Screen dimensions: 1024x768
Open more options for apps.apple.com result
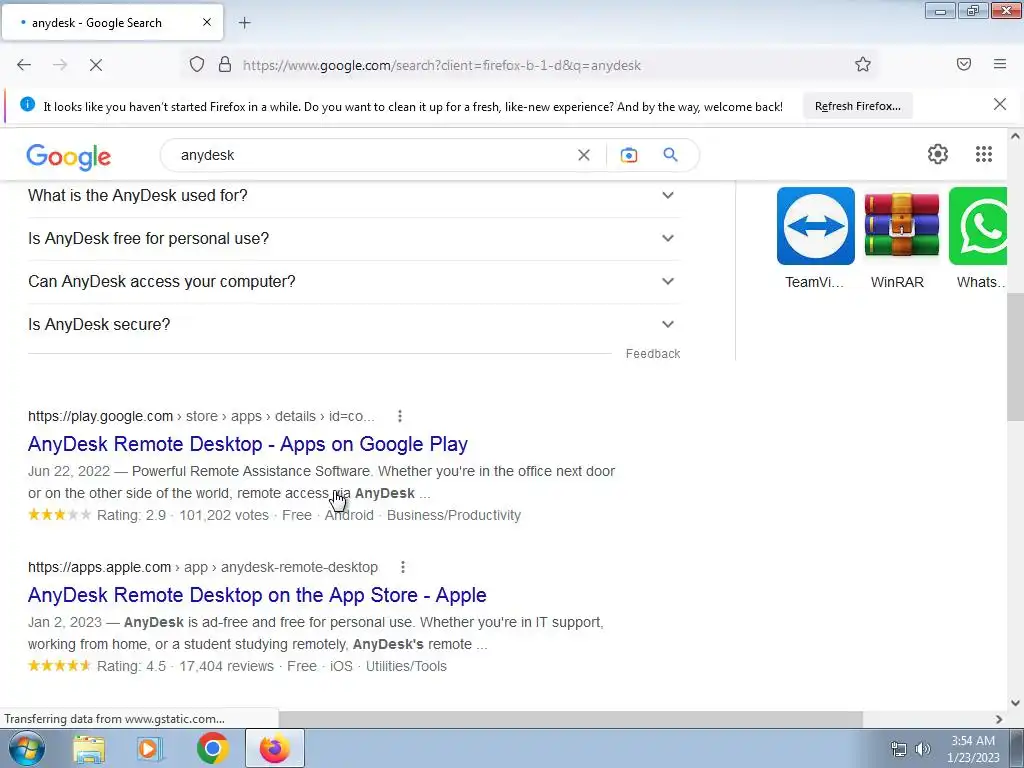pos(403,567)
